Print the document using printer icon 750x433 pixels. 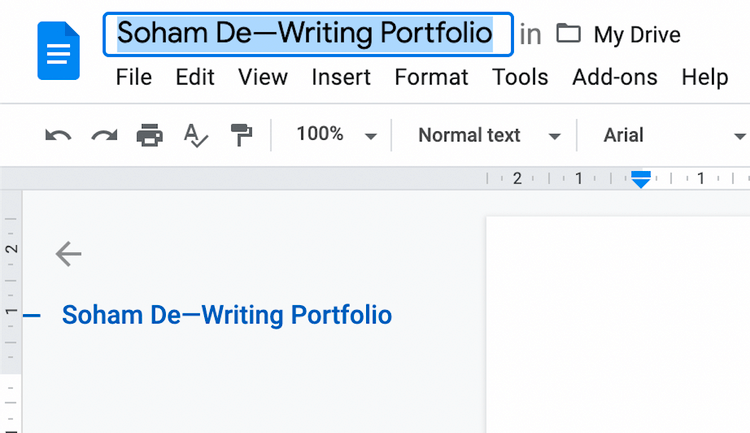[x=150, y=135]
